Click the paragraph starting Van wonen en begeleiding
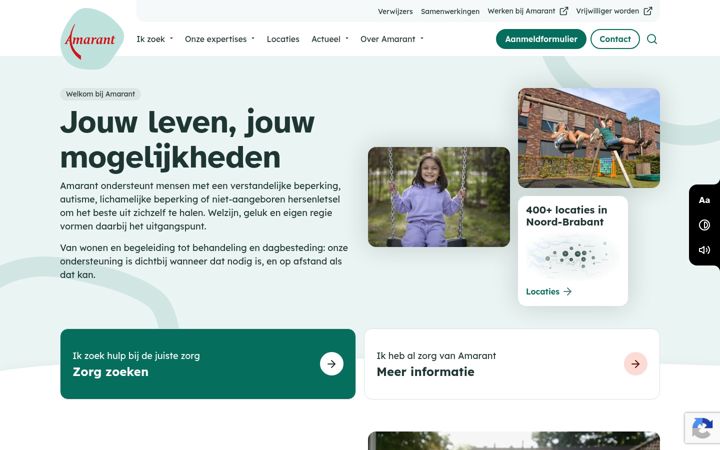 click(204, 261)
